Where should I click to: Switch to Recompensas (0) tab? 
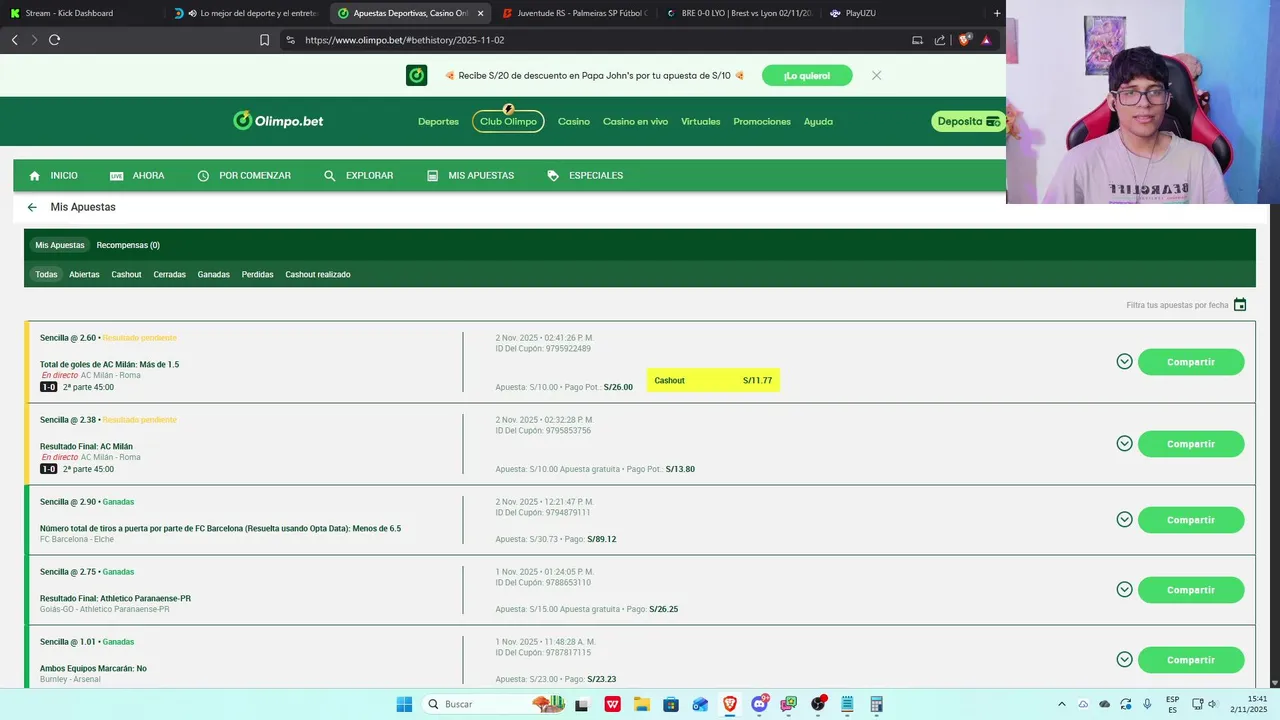(128, 245)
